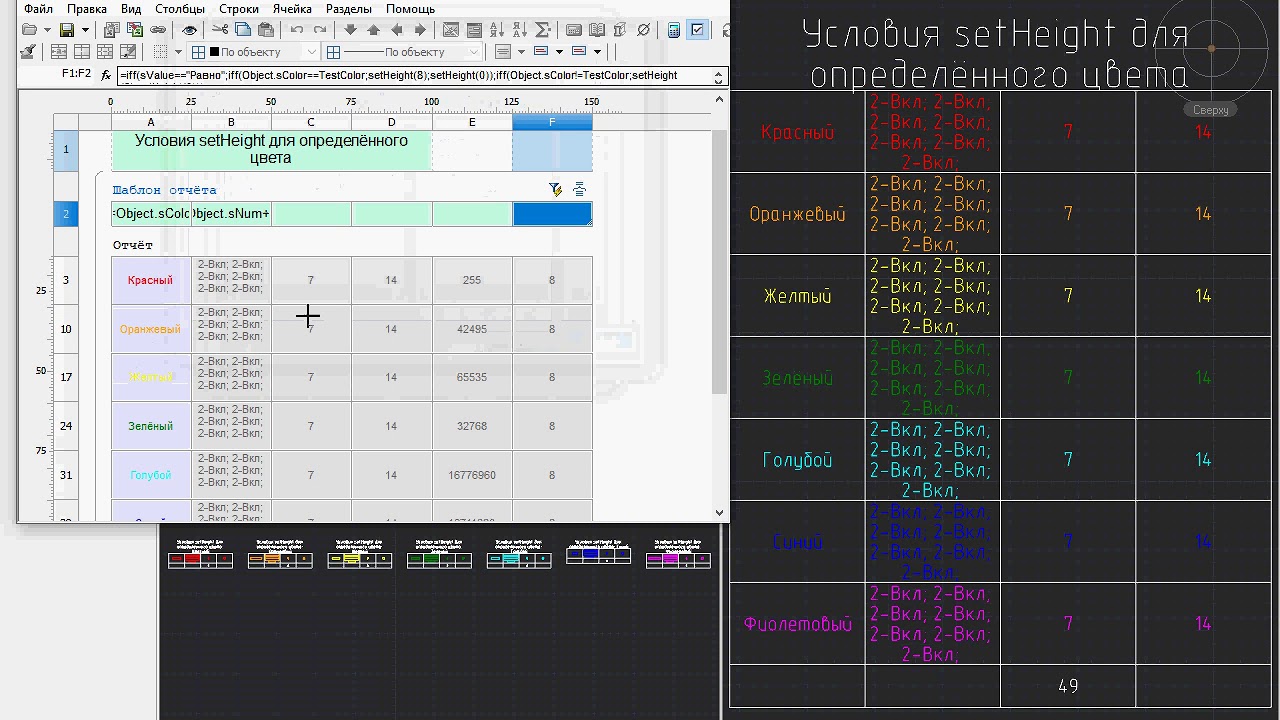Click the report filter funnel icon
This screenshot has width=1280, height=720.
[555, 189]
